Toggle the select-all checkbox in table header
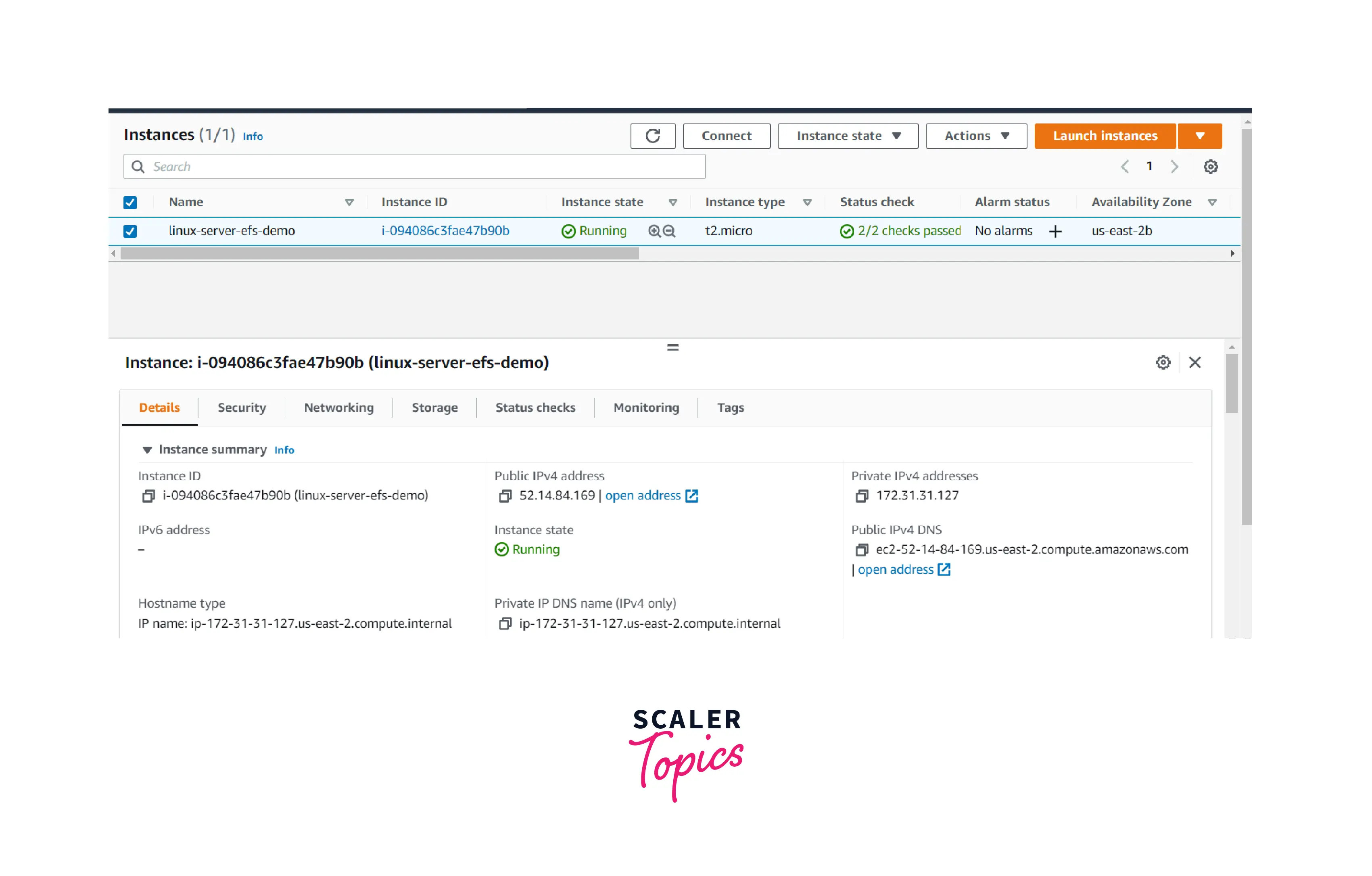The width and height of the screenshot is (1372, 876). tap(130, 202)
